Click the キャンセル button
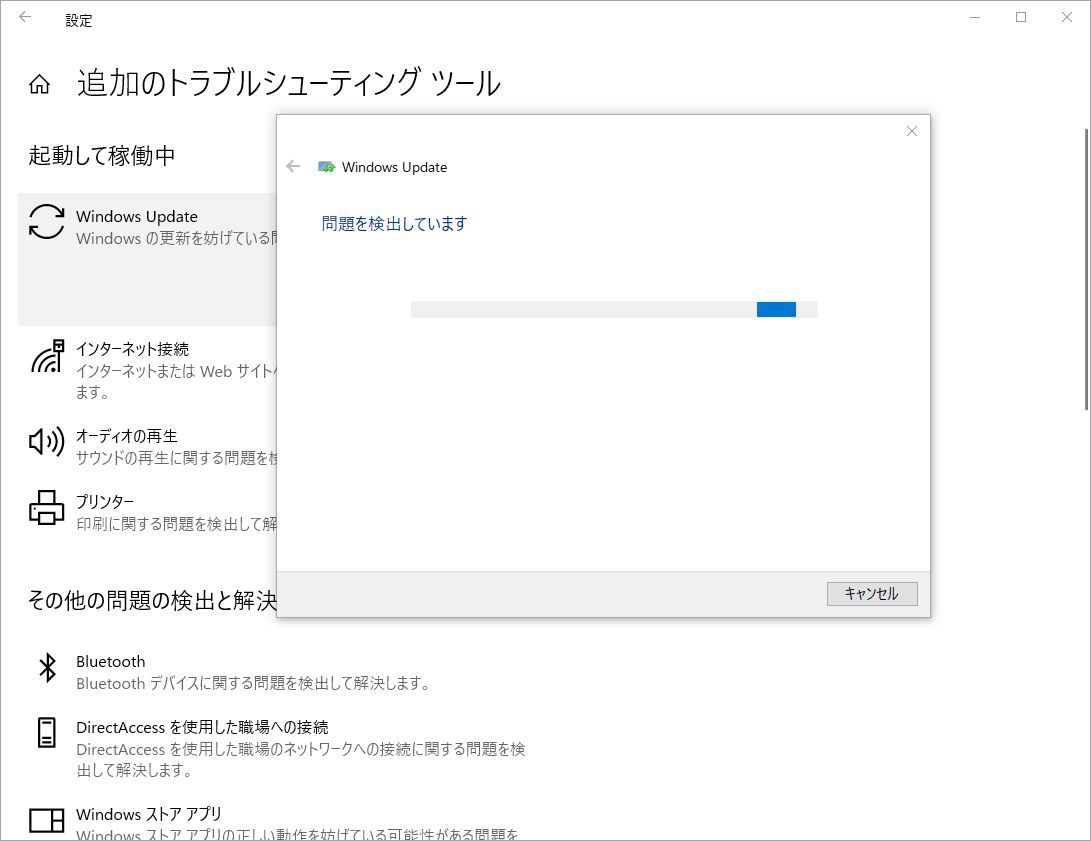This screenshot has width=1091, height=841. [x=872, y=593]
